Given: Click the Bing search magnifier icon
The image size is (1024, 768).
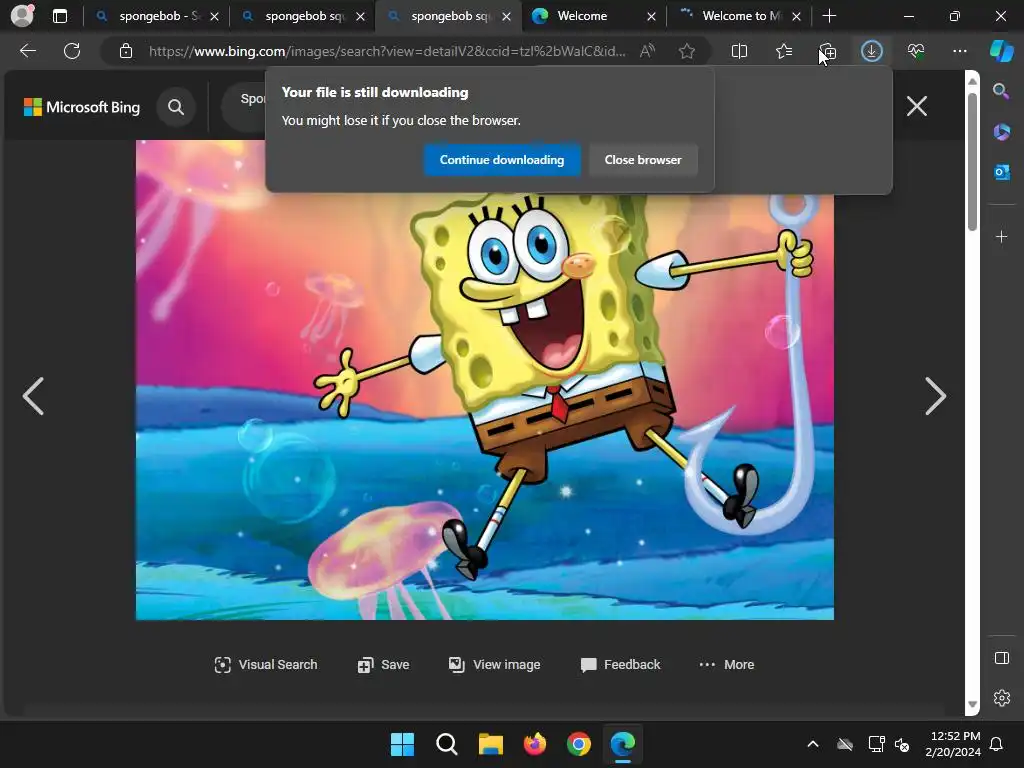Looking at the screenshot, I should (x=176, y=106).
